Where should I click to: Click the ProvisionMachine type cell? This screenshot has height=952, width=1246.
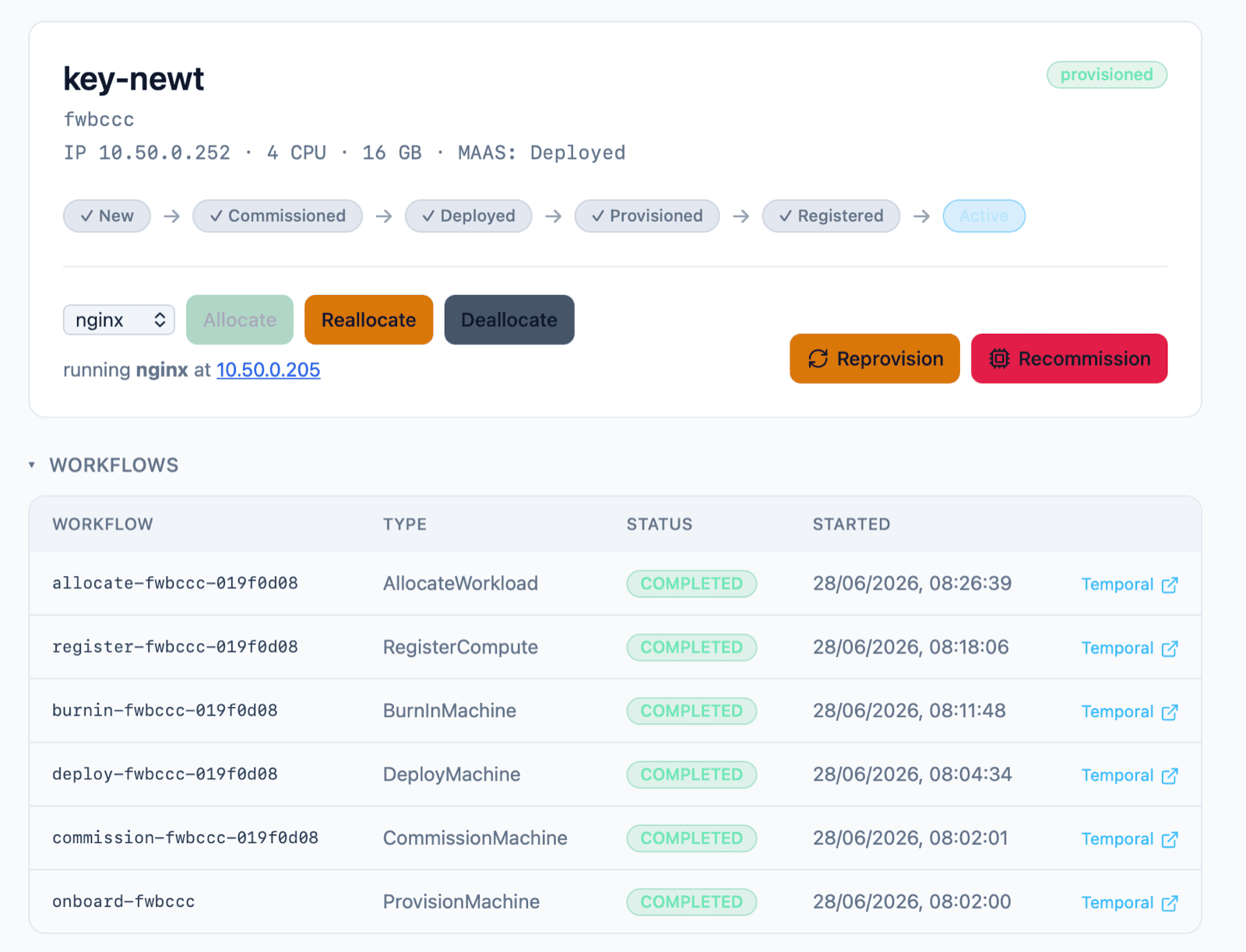pos(461,902)
